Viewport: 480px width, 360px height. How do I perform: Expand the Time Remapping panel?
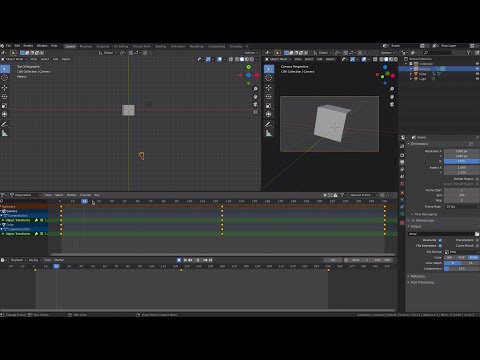(x=425, y=214)
